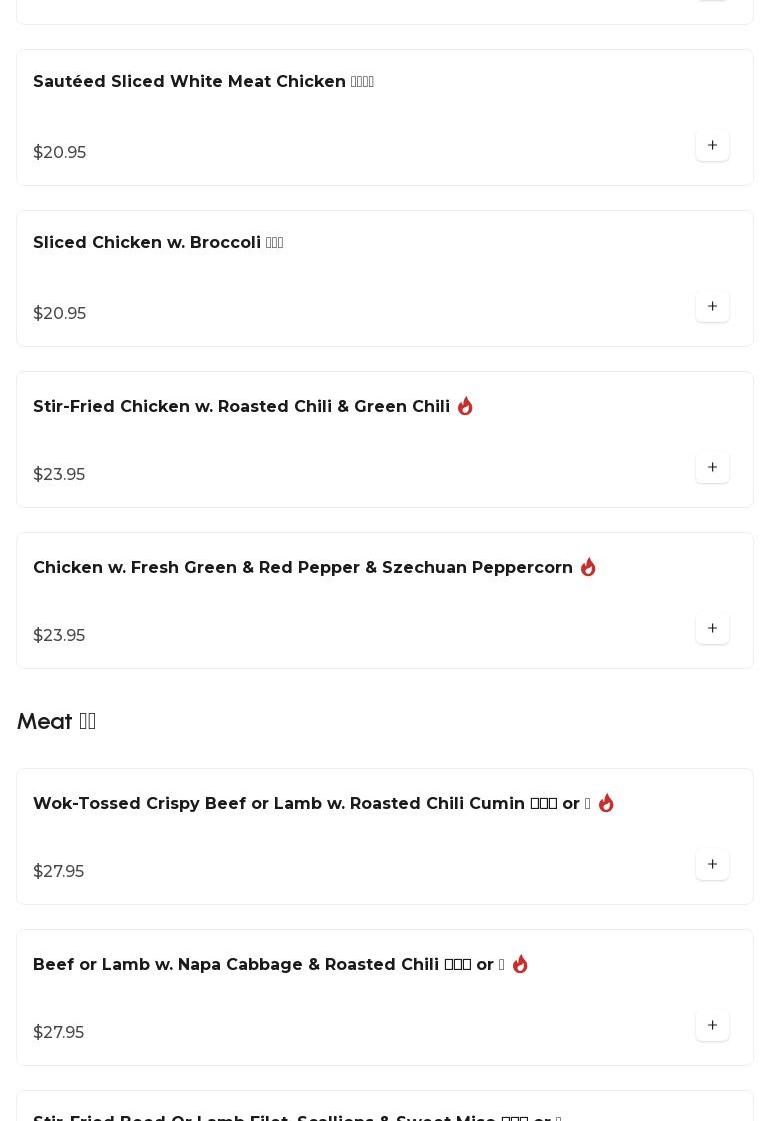
Task: Add Stir-Fried Chicken w. Roasted Chili to order
Action: (712, 467)
